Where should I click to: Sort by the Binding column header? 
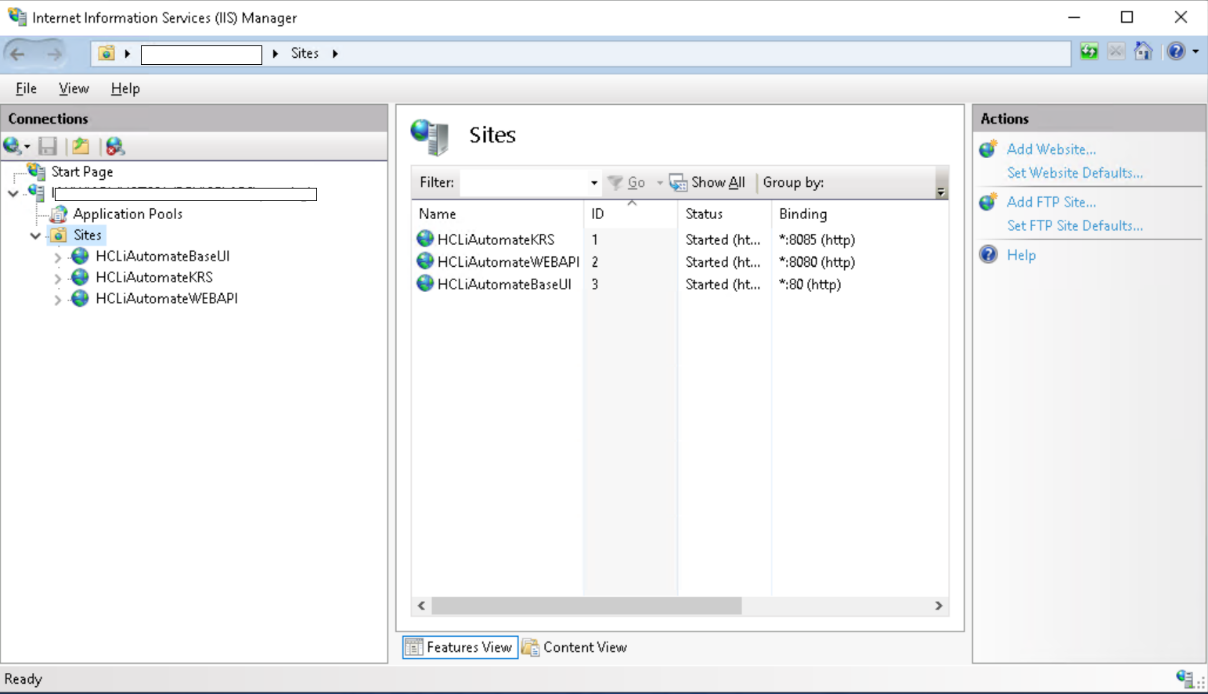click(x=859, y=214)
